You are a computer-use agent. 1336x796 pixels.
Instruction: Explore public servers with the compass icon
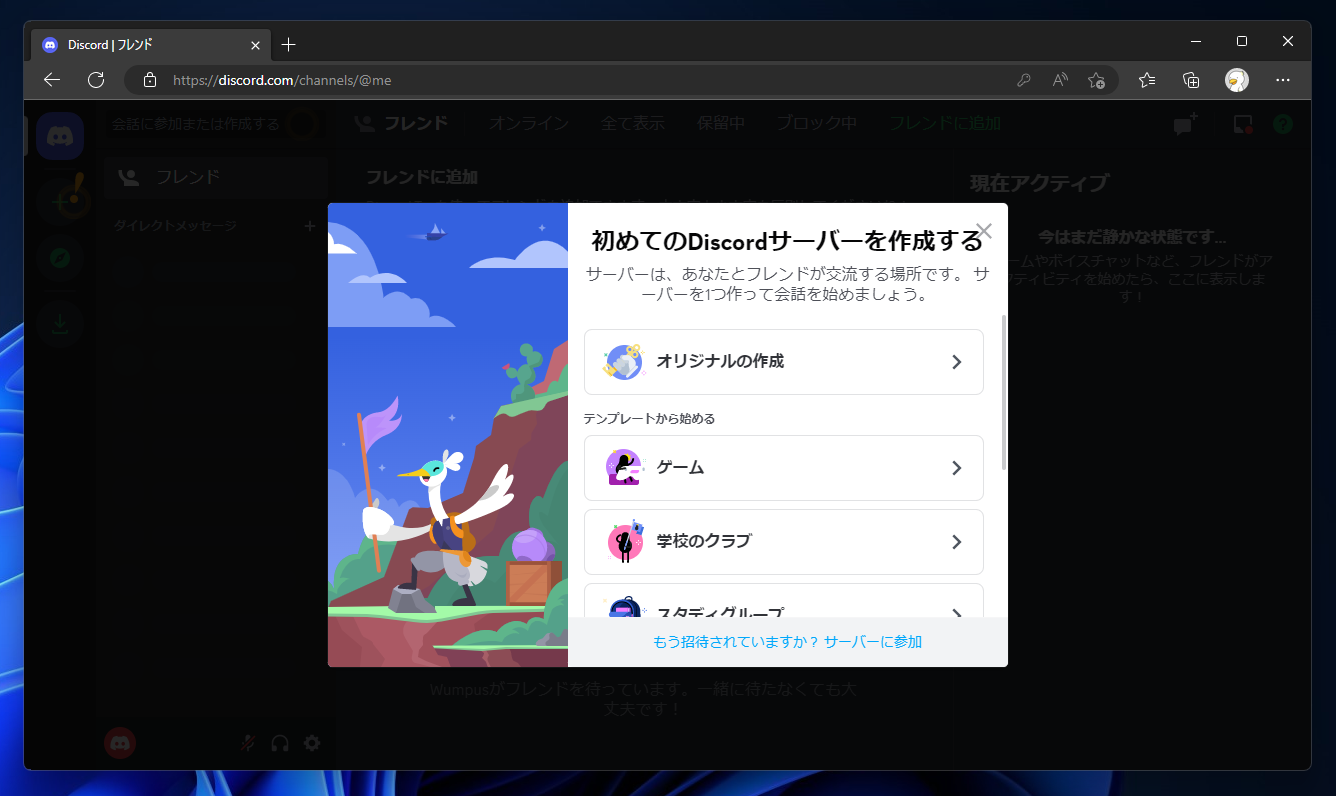click(x=60, y=259)
